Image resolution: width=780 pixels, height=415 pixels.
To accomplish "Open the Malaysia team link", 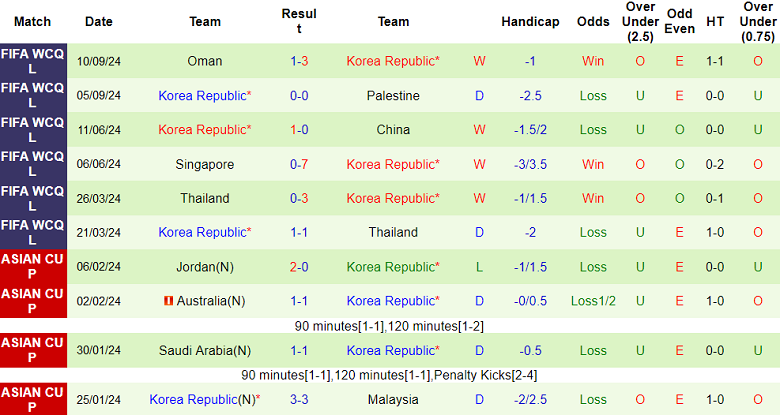I will pyautogui.click(x=393, y=400).
